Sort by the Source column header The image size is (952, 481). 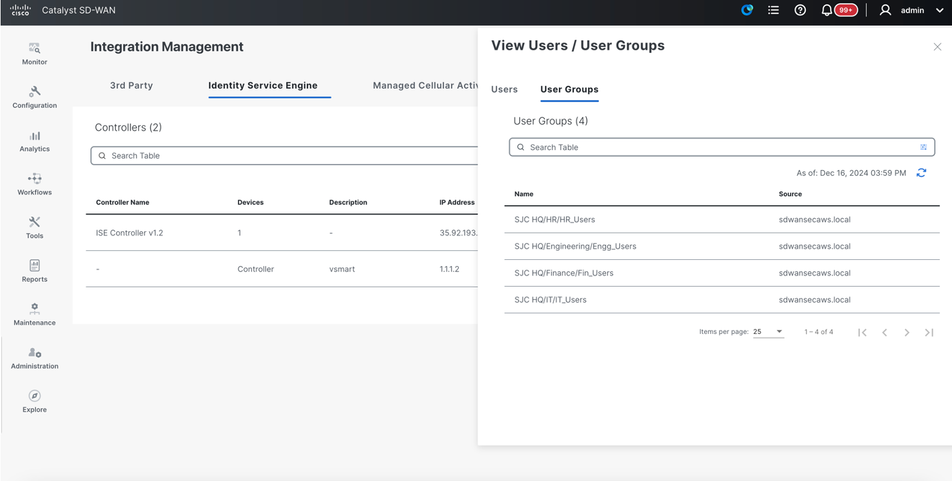click(790, 194)
